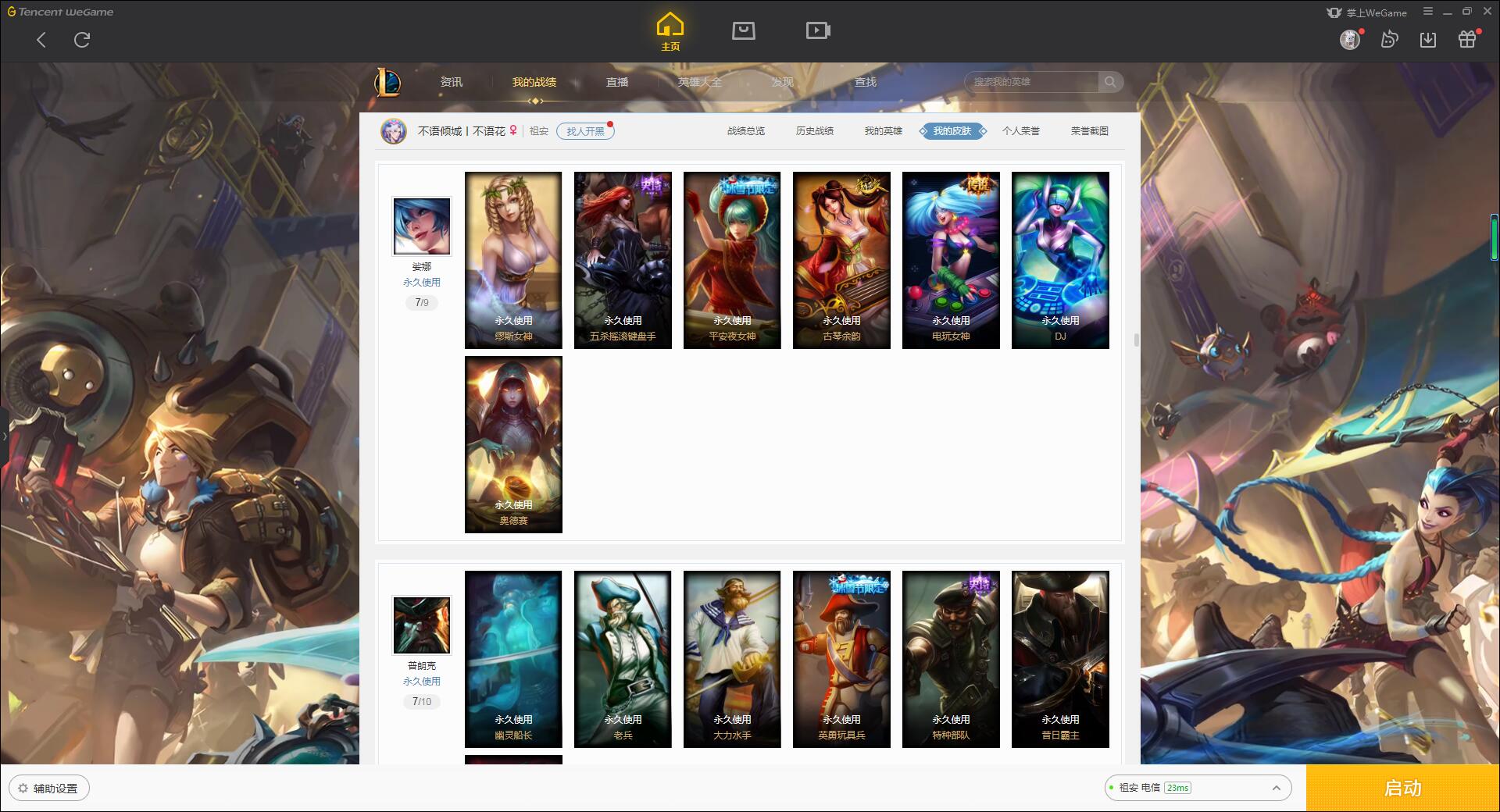
Task: Open the 奥德赛 skin card
Action: coord(513,444)
